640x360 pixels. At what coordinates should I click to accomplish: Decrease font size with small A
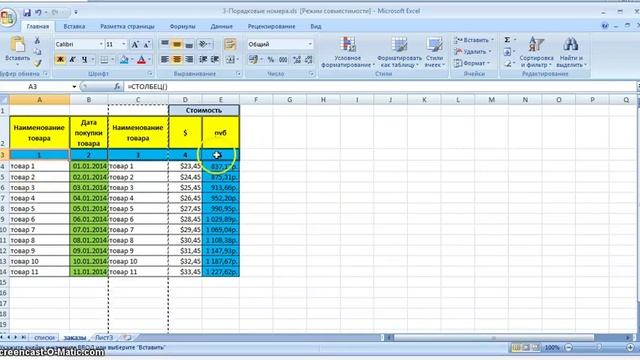(147, 44)
